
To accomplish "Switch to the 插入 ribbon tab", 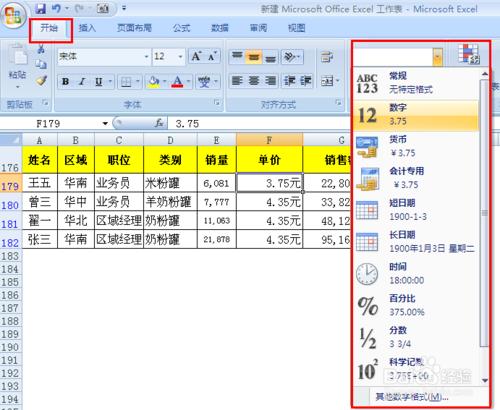I will coord(87,28).
